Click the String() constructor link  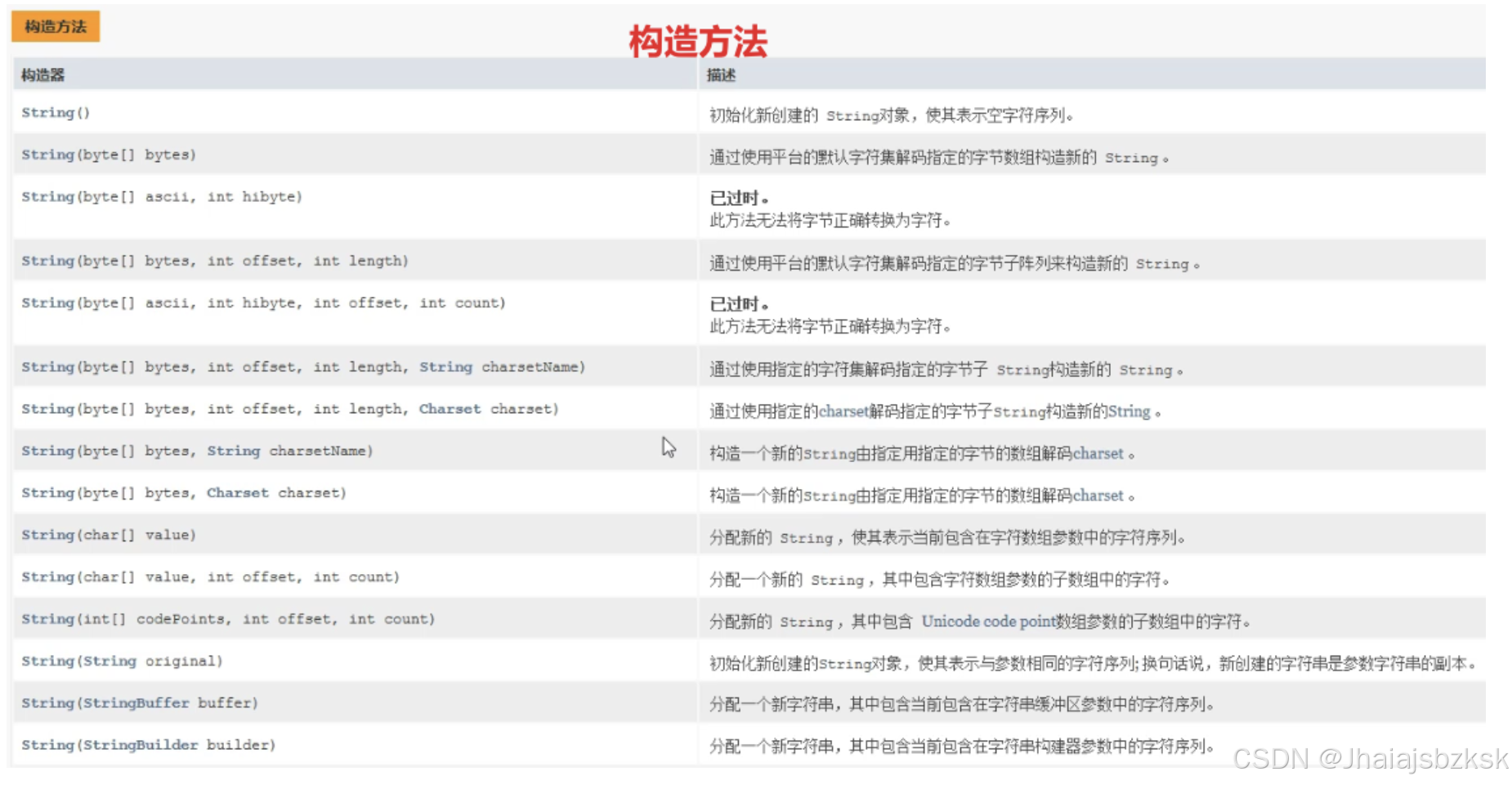pyautogui.click(x=56, y=113)
